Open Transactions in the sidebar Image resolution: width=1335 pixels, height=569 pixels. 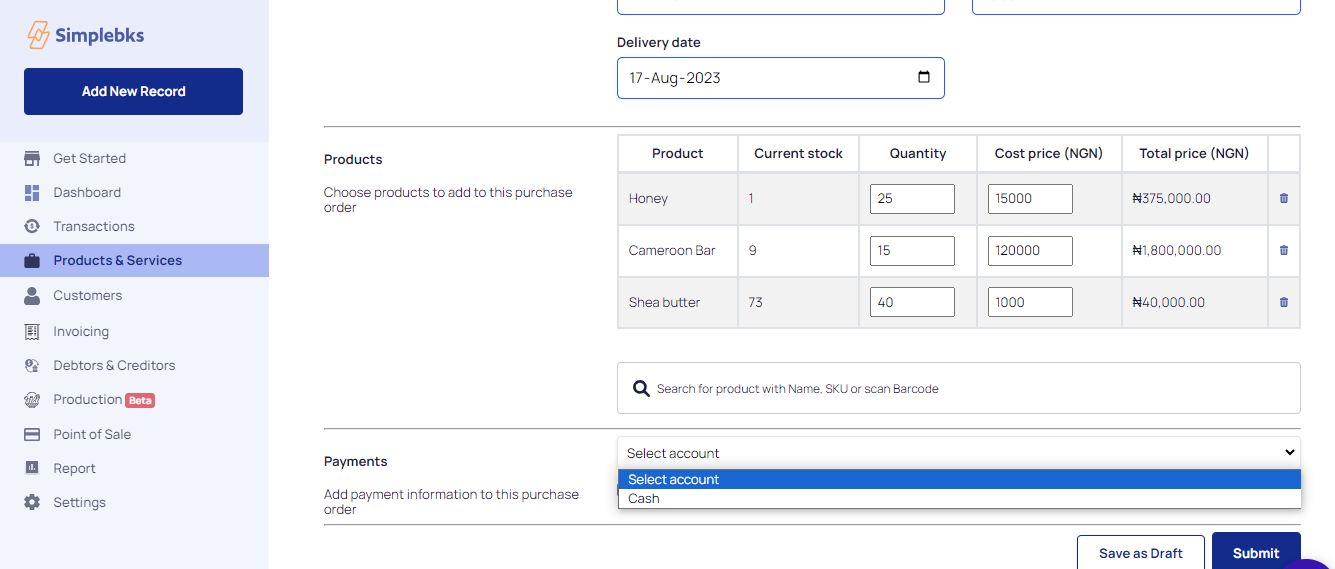coord(94,226)
